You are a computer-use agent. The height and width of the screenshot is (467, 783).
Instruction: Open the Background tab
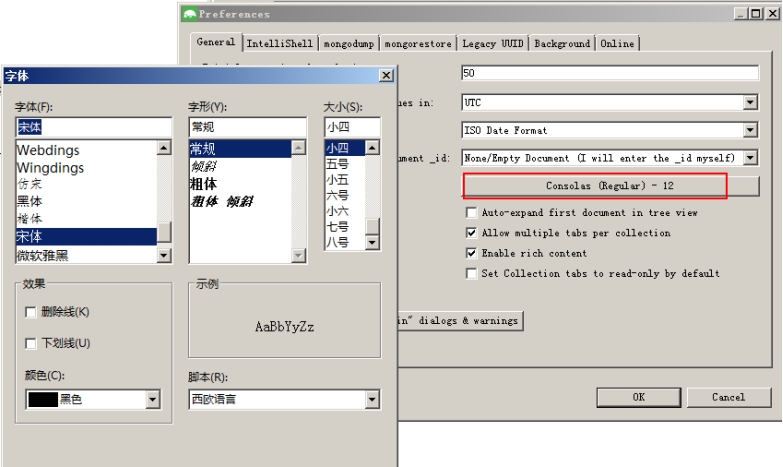coord(562,43)
